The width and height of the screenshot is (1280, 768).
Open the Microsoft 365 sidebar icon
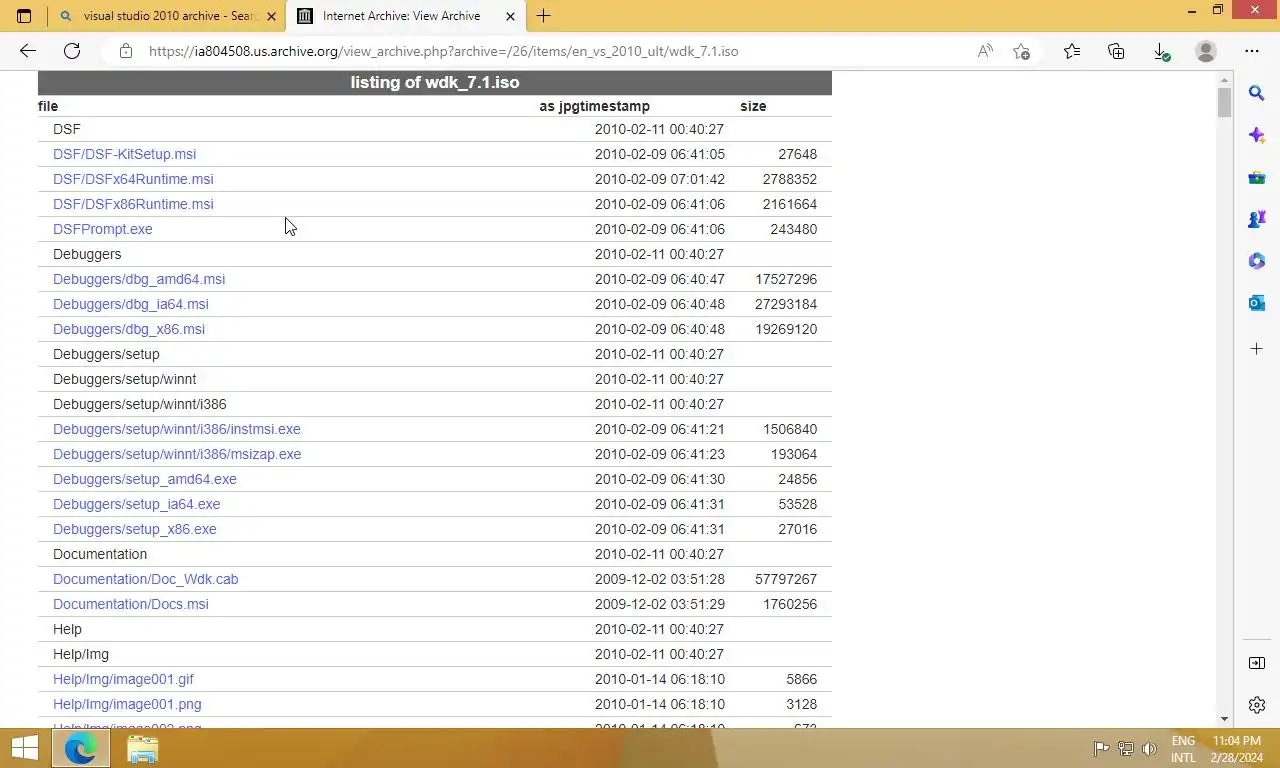point(1257,261)
